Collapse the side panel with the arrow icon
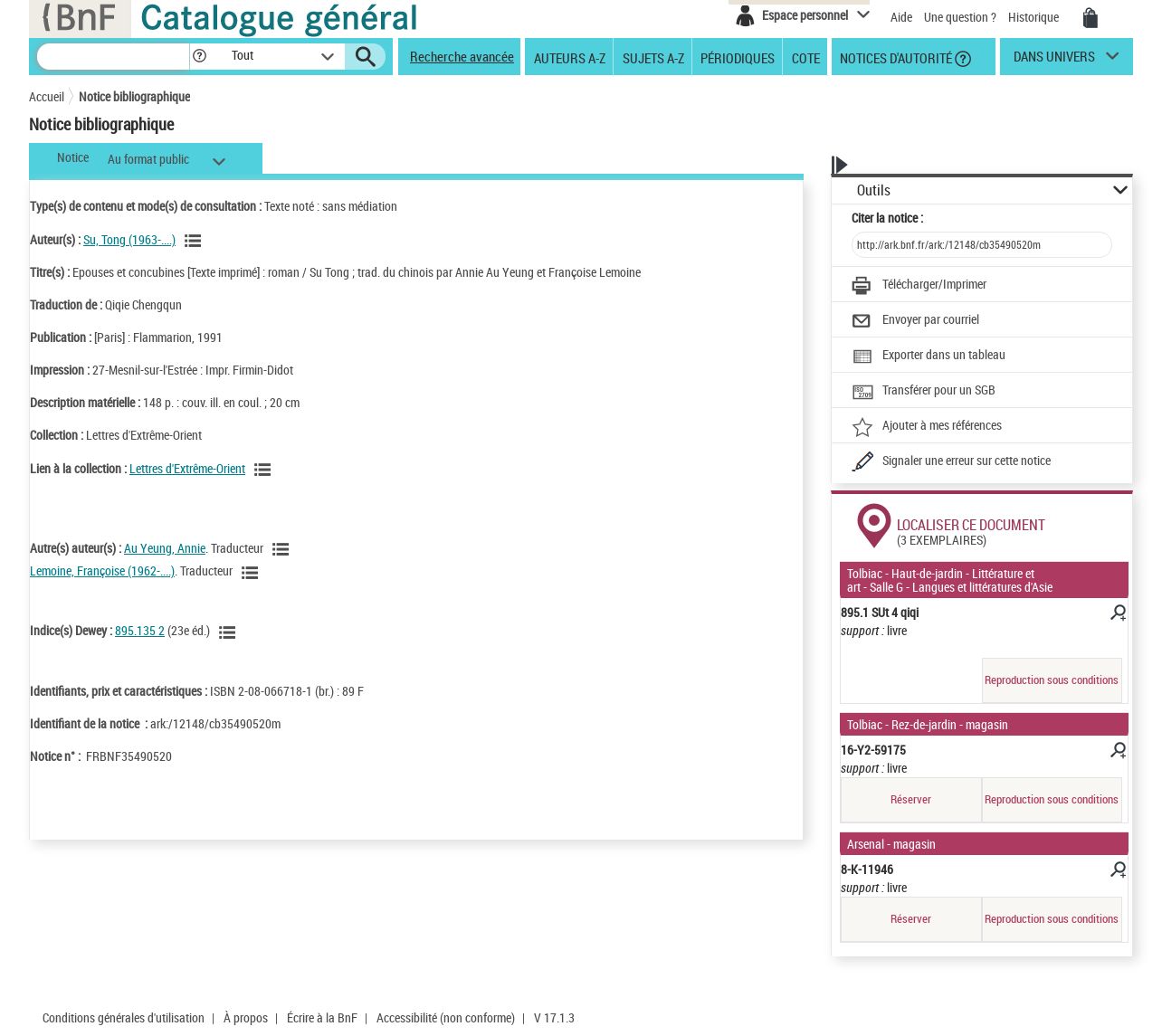 tap(840, 165)
